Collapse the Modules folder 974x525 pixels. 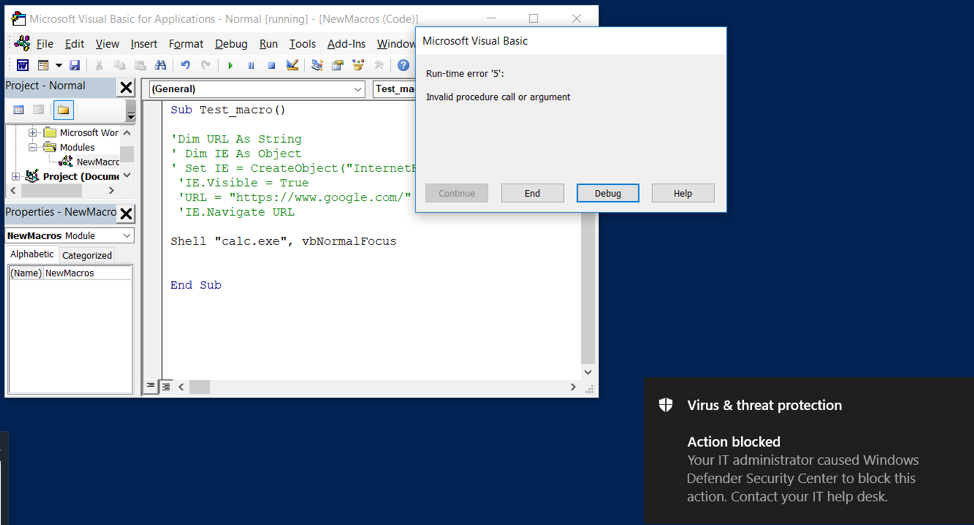[x=32, y=147]
